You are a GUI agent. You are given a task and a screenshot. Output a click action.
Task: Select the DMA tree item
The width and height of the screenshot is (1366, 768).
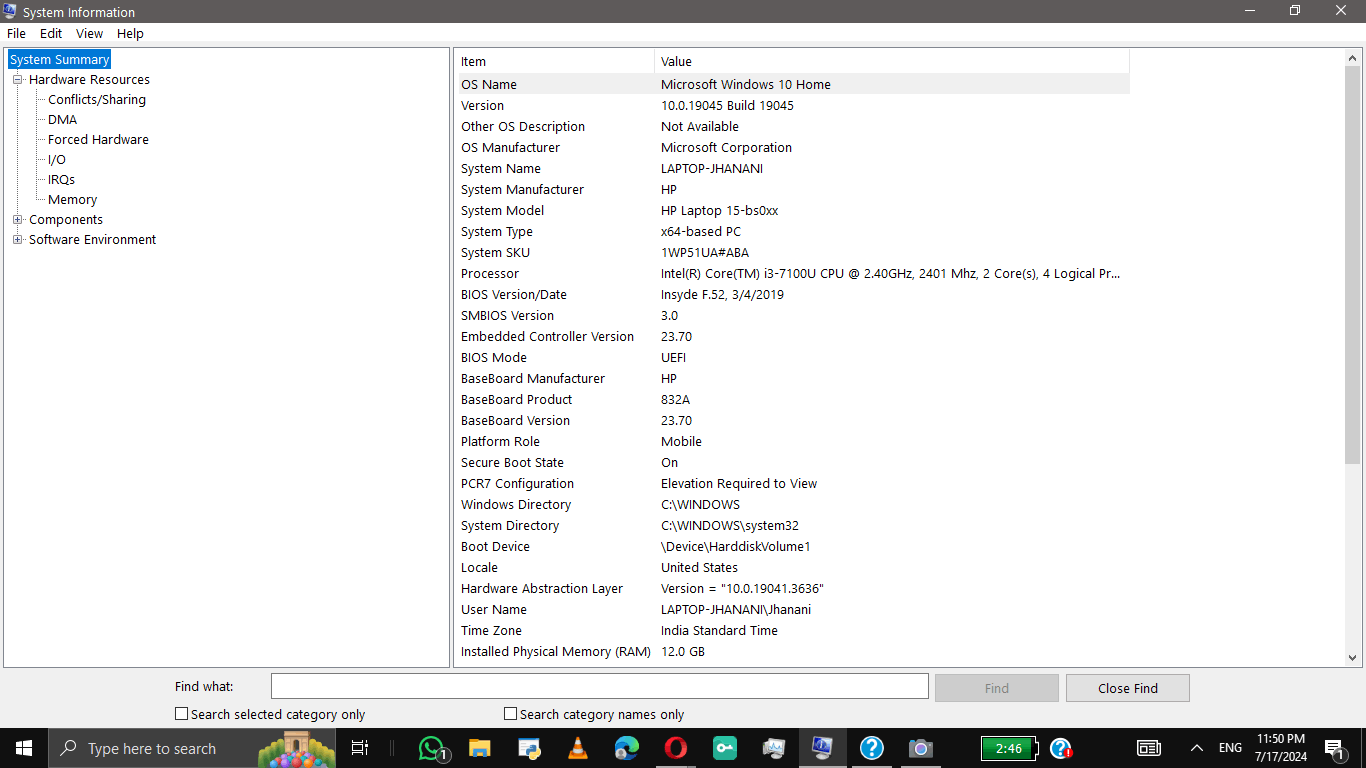(62, 119)
